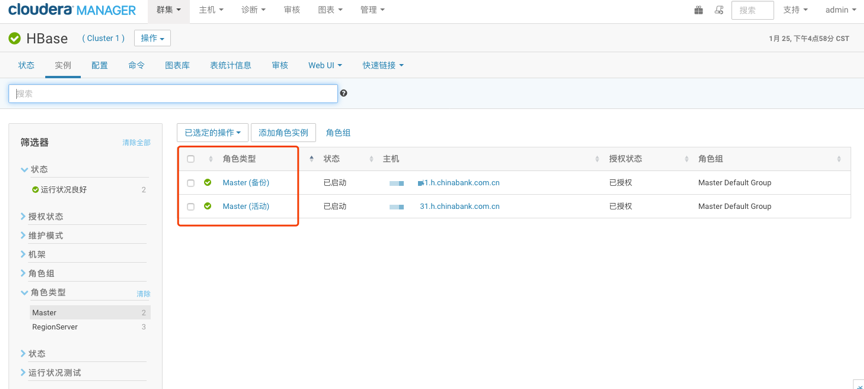Open the Master (备份) role link
The width and height of the screenshot is (864, 389).
(x=246, y=182)
